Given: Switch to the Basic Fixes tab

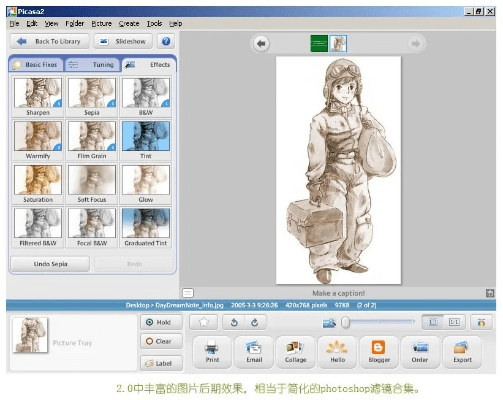Looking at the screenshot, I should [36, 65].
